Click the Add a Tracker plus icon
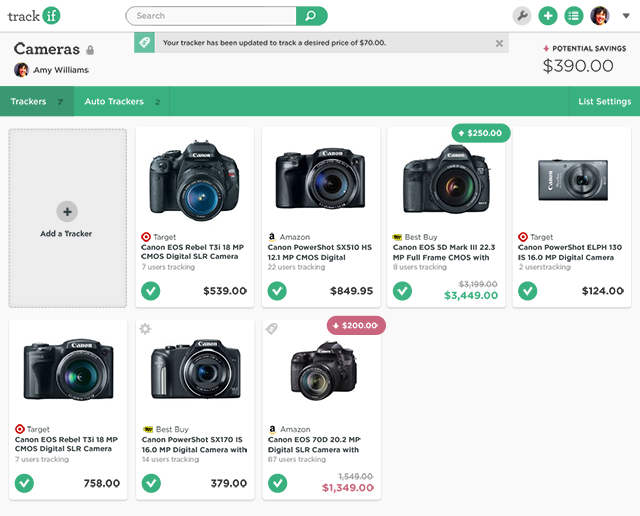The image size is (640, 516). [x=67, y=211]
